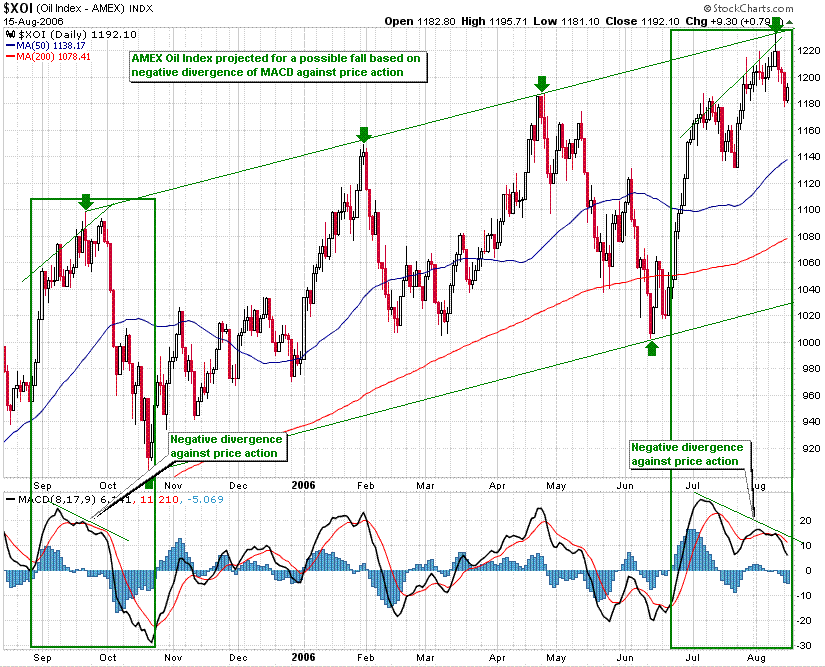Click the '(Oil Index - AMEX) INDX' subtitle
This screenshot has height=667, width=825.
point(95,8)
